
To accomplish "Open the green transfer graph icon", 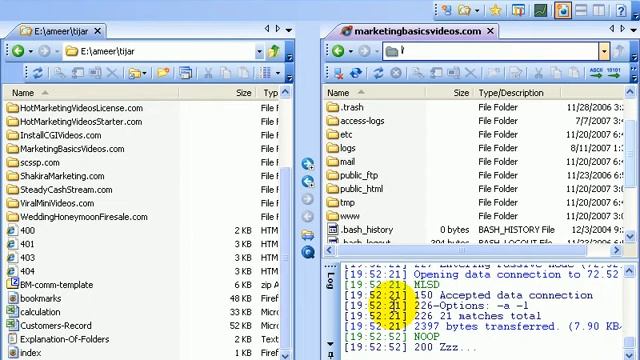I will (540, 10).
